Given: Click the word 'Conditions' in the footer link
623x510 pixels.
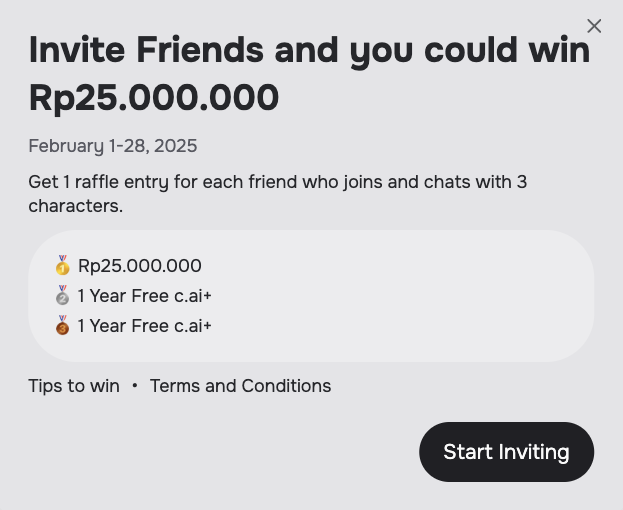Looking at the screenshot, I should (286, 386).
